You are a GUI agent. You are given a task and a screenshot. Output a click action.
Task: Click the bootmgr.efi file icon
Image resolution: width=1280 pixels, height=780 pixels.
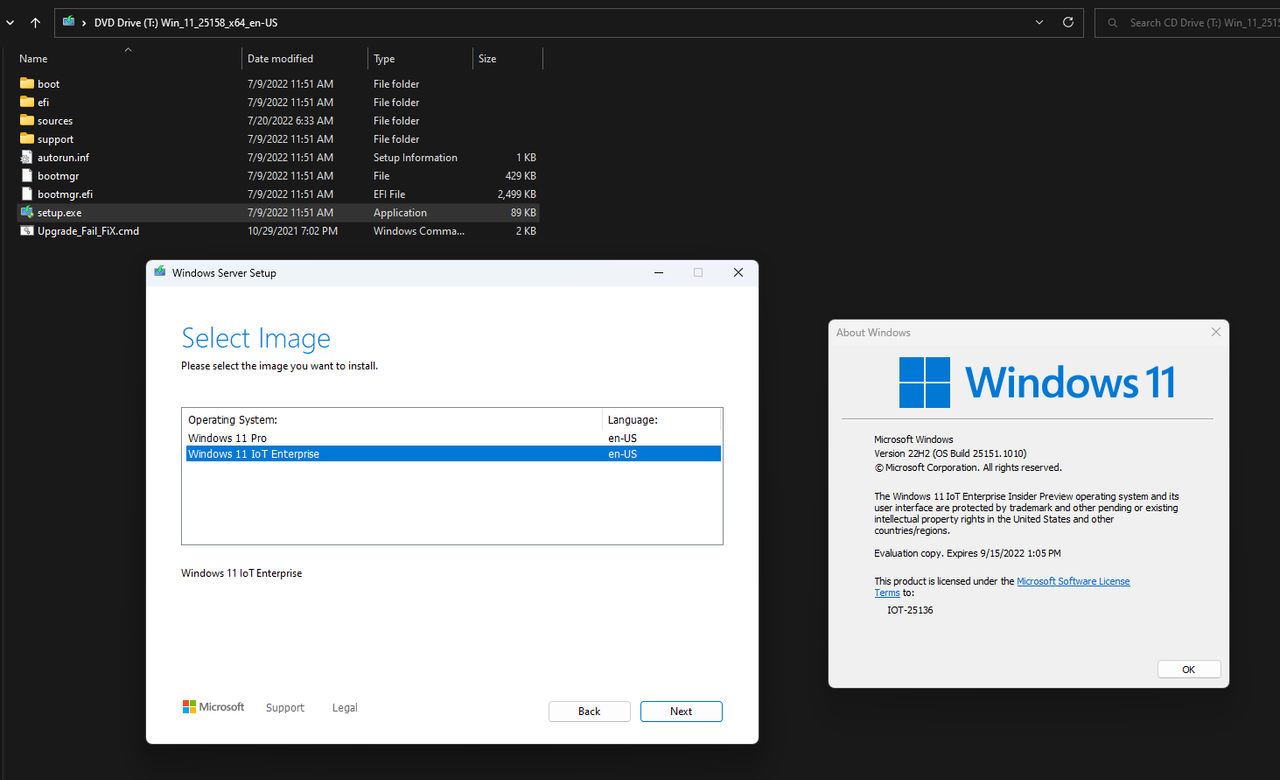(x=27, y=194)
